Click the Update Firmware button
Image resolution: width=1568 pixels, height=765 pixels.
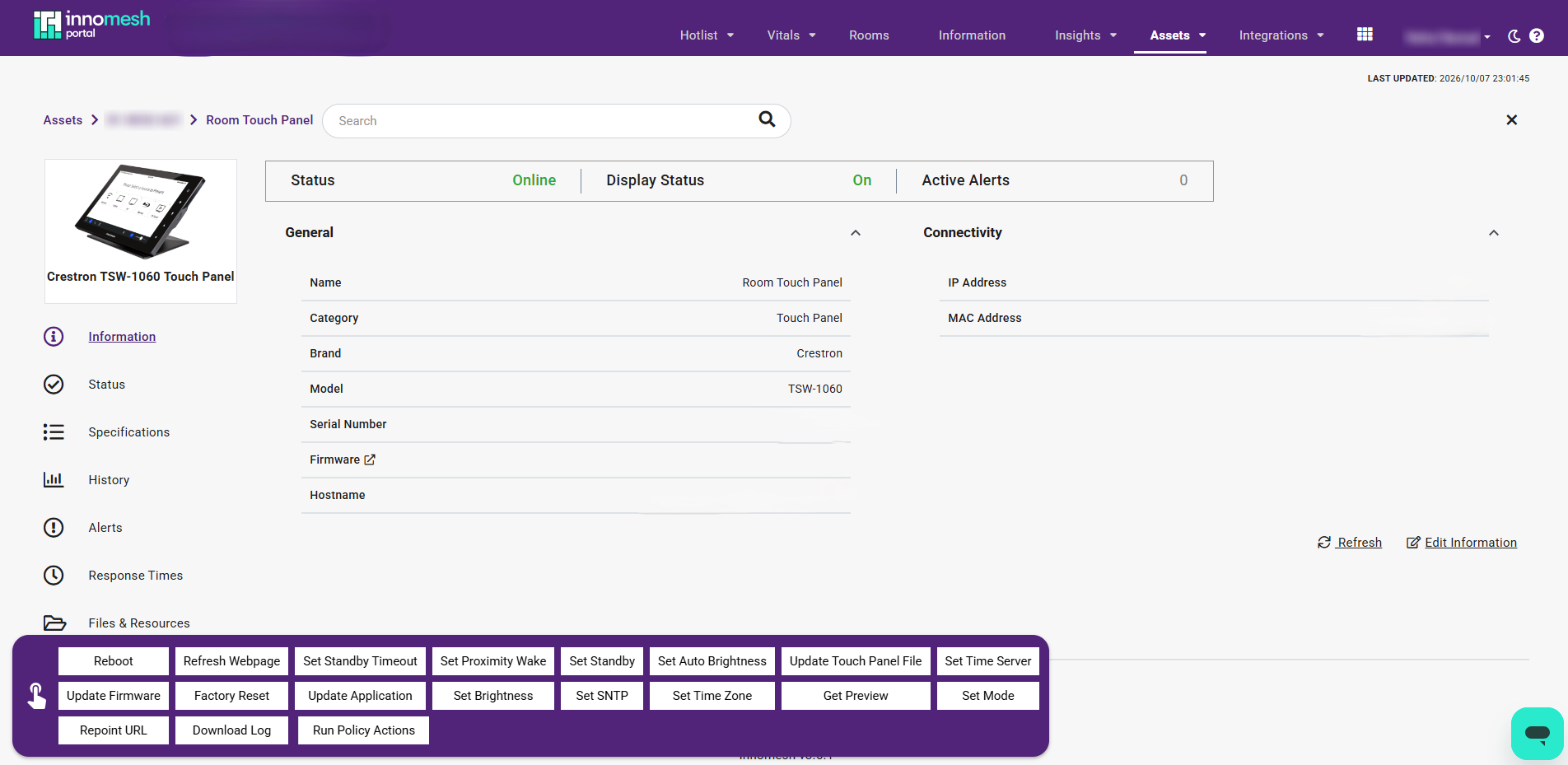pos(114,696)
